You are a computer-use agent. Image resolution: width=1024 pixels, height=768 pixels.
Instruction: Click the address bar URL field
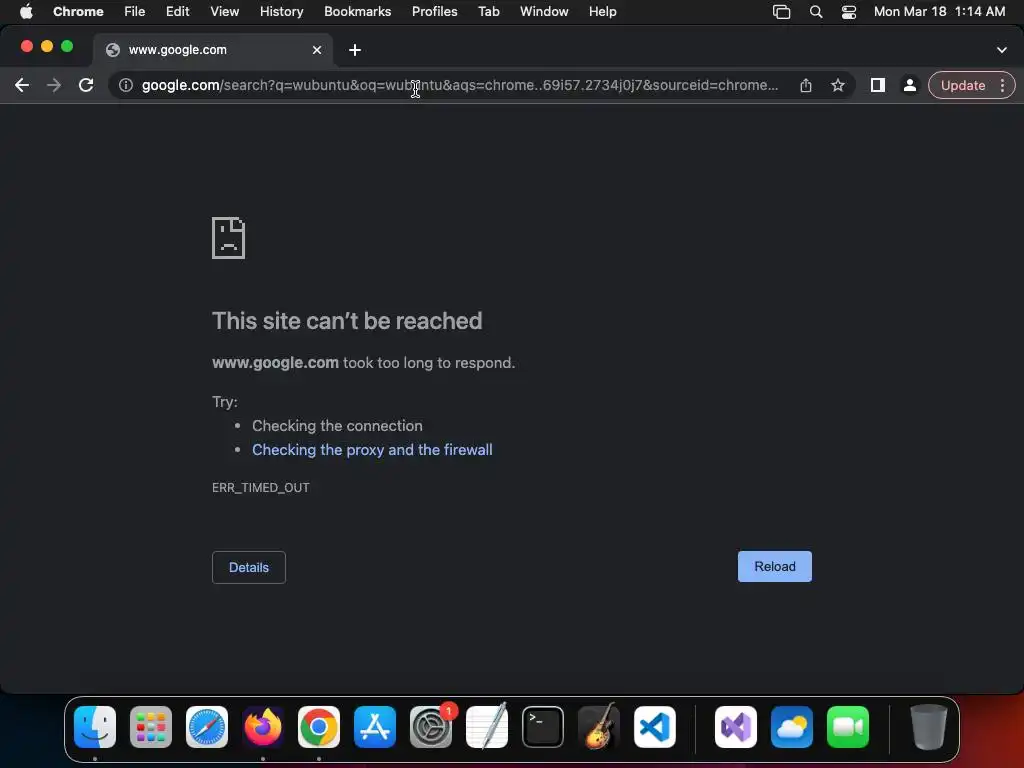(x=460, y=86)
